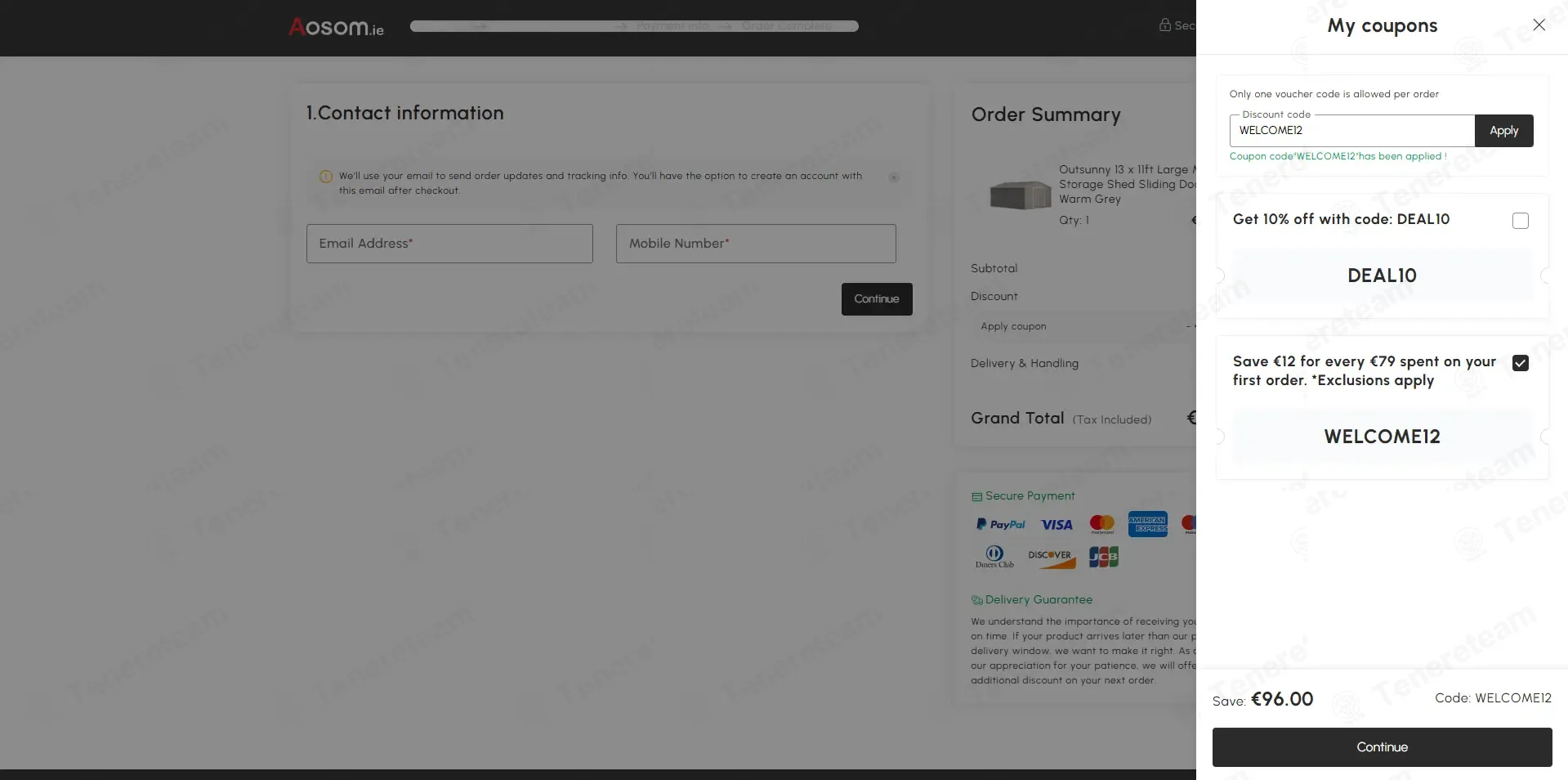The height and width of the screenshot is (780, 1568).
Task: Click the My coupons heading
Action: (1382, 25)
